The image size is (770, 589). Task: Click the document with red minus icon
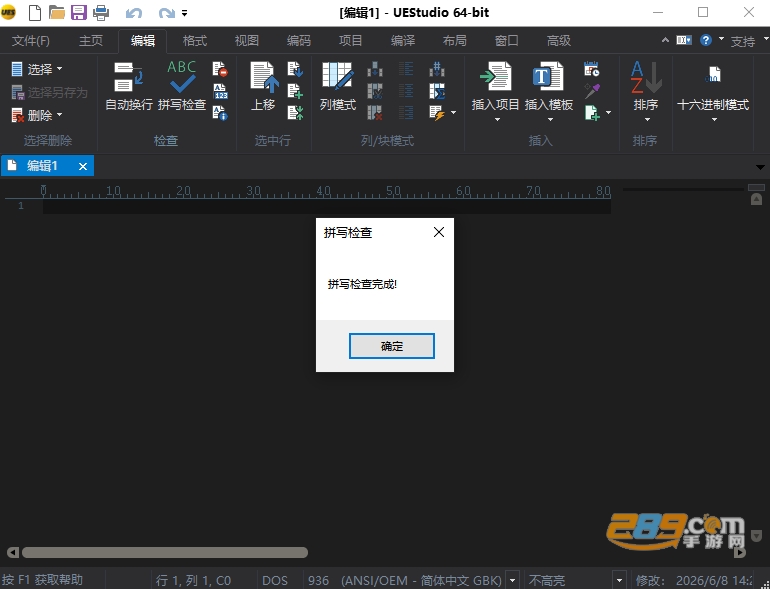point(220,69)
